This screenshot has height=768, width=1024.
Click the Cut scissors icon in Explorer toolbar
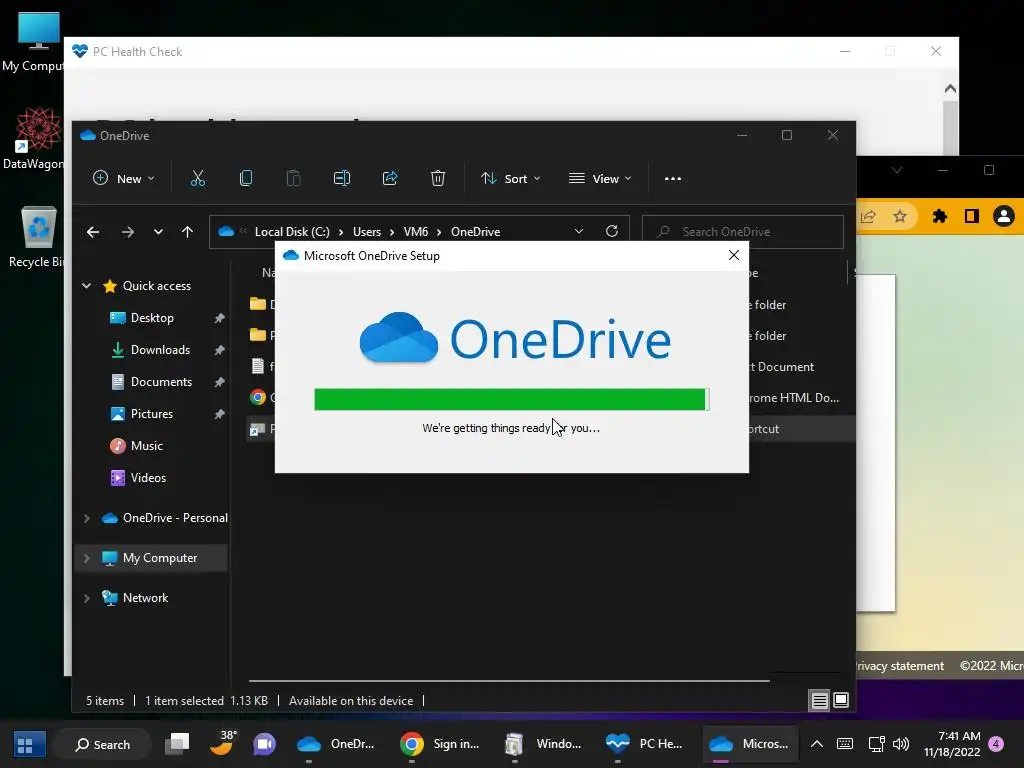(x=197, y=178)
